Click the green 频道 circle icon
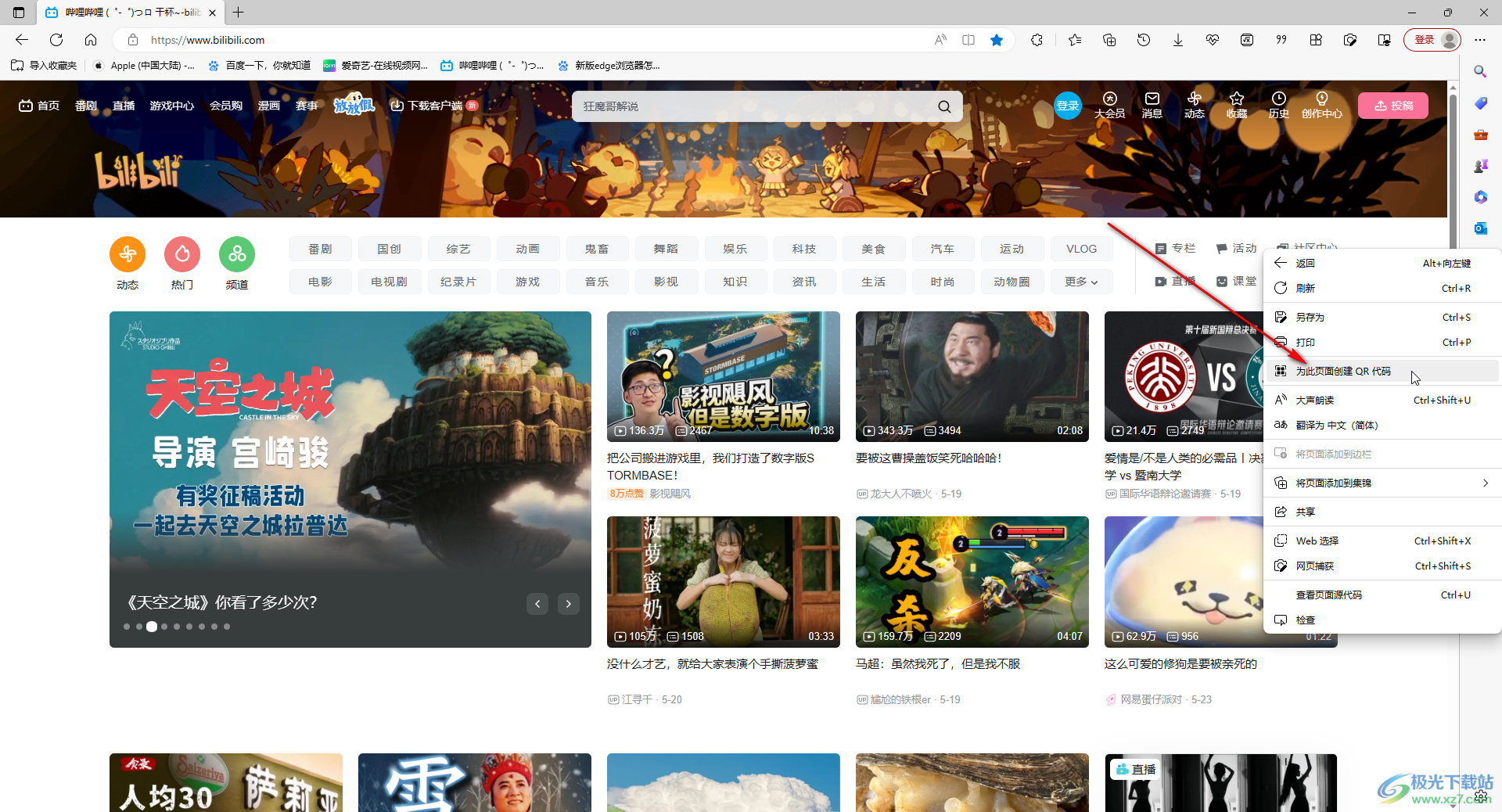Screen dimensions: 1502x812 (237, 254)
